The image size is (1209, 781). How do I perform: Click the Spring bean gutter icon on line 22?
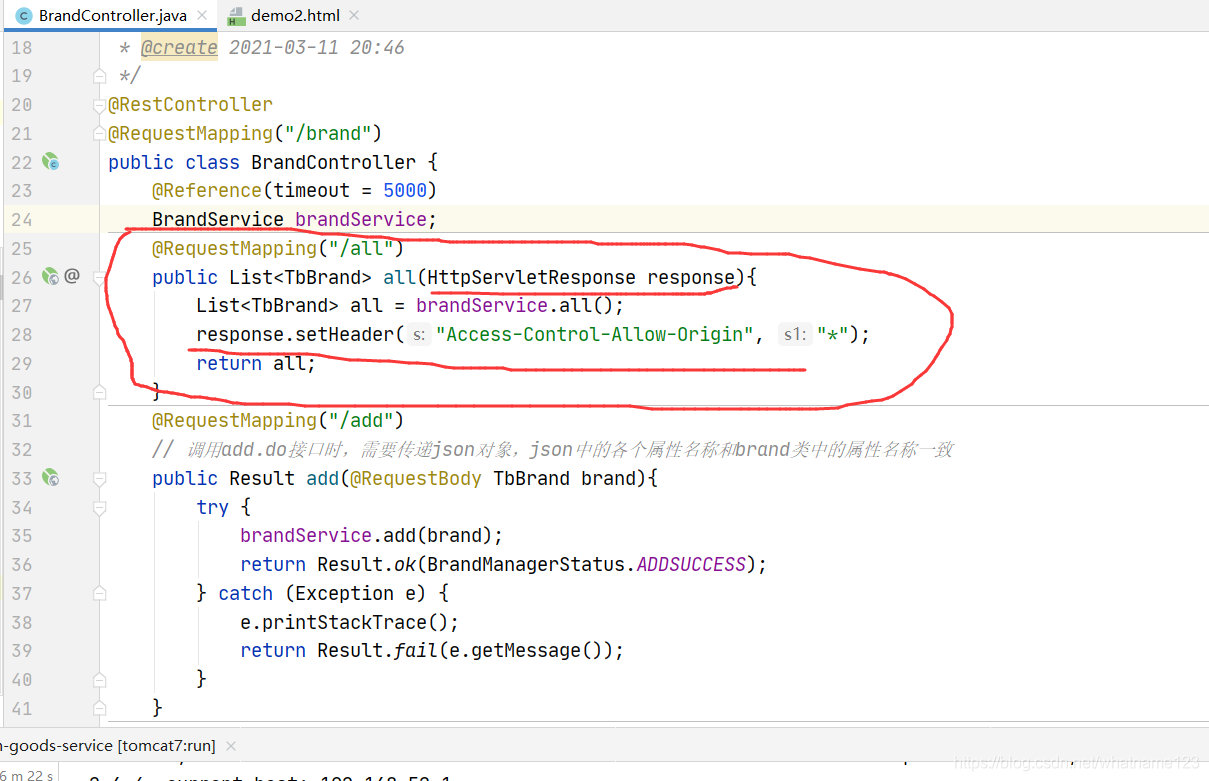(x=50, y=161)
